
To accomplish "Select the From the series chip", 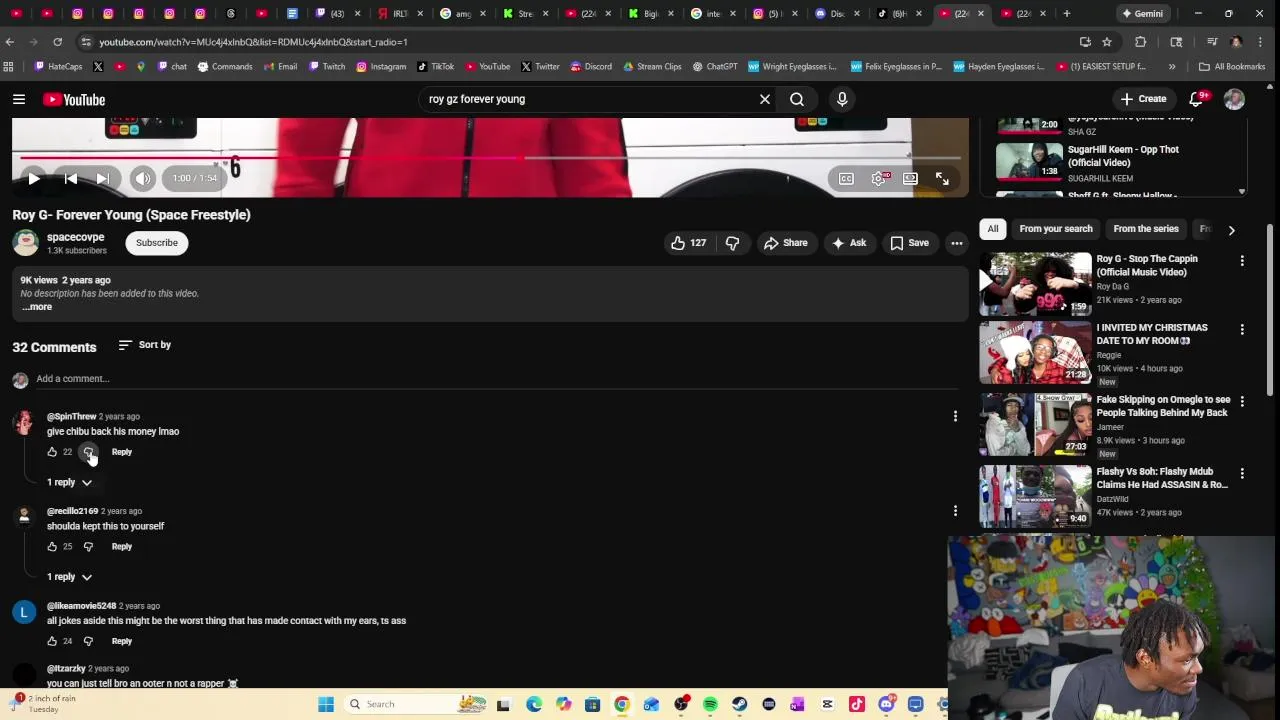I will 1146,229.
